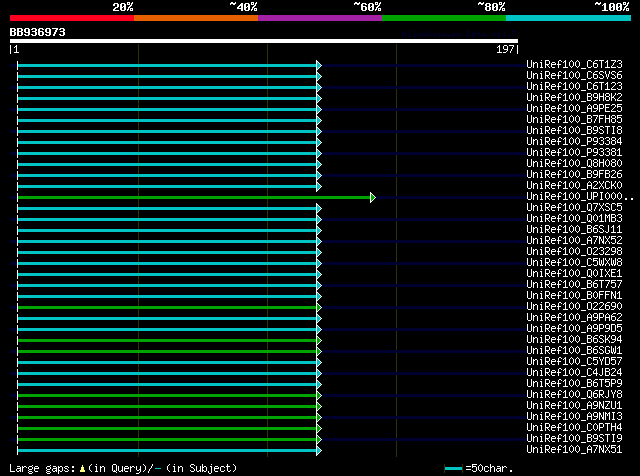Image resolution: width=640 pixels, height=476 pixels.
Task: Select the UniRef100_A2XCK0 entry
Action: (x=574, y=186)
